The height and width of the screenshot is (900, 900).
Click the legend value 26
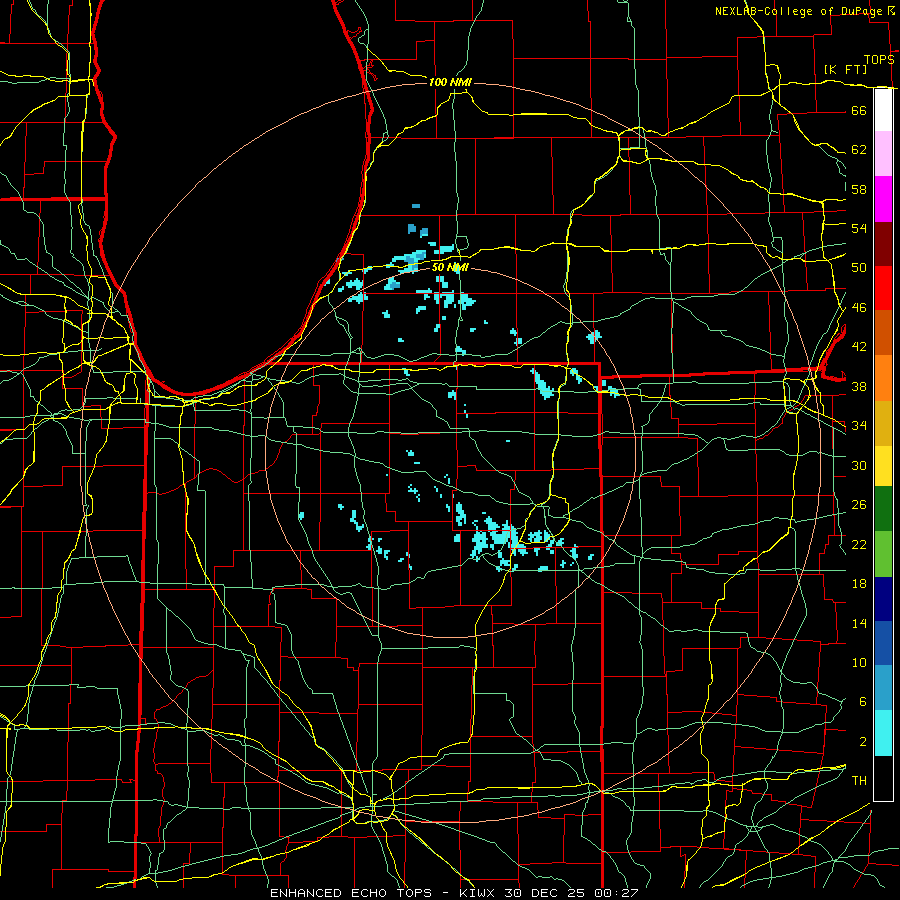click(859, 505)
